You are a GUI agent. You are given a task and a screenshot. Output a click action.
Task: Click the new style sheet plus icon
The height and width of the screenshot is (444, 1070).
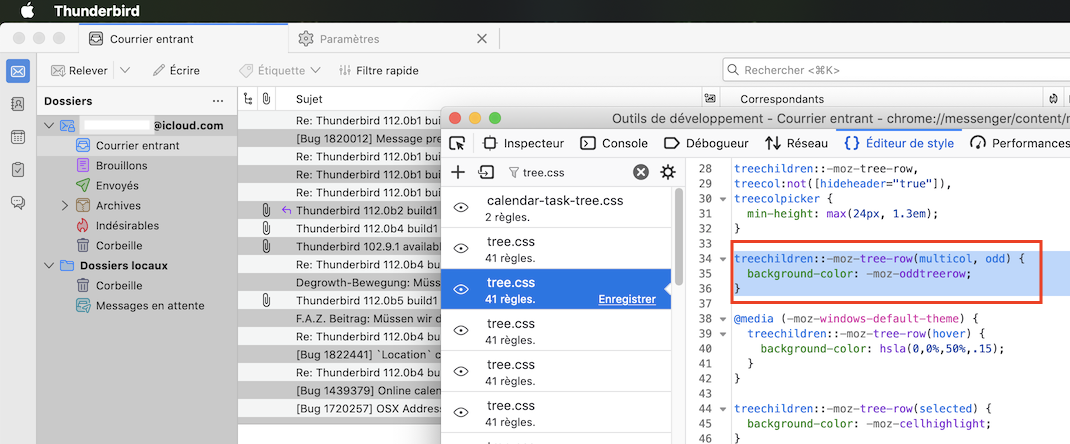click(459, 173)
